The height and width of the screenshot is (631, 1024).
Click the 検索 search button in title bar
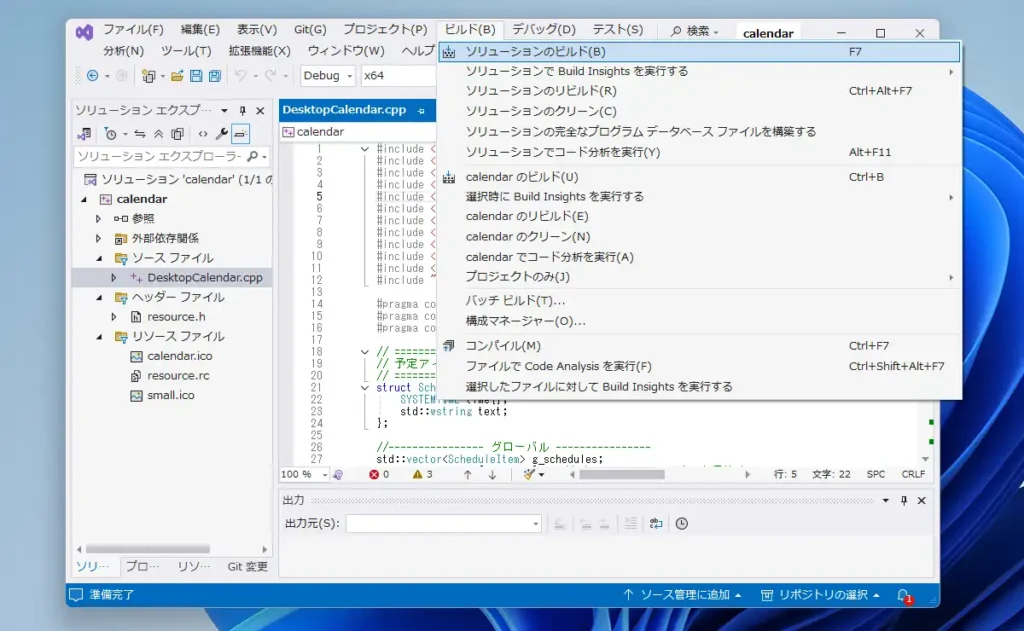(695, 31)
